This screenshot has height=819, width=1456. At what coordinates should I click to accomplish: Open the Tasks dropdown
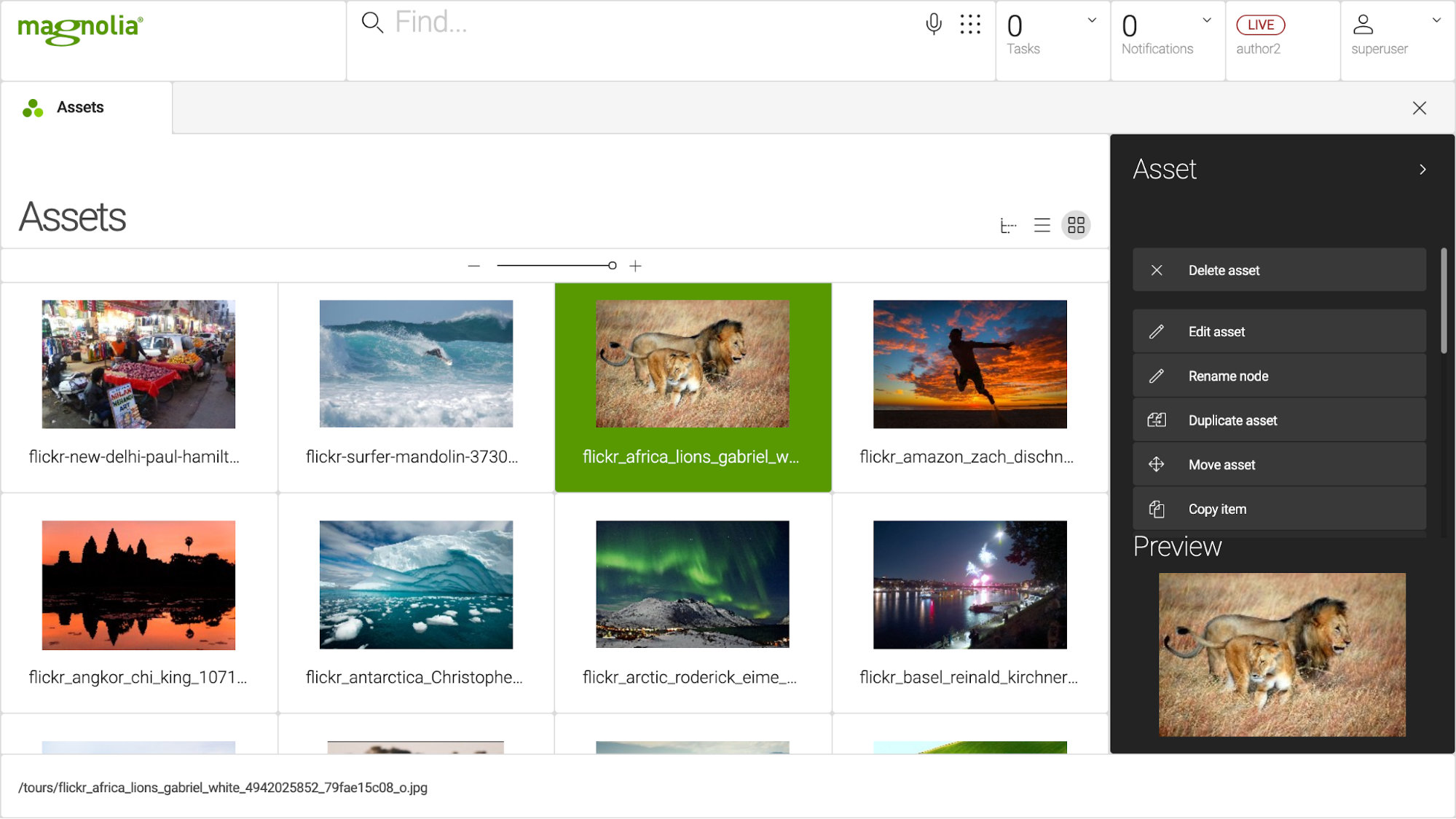[x=1090, y=20]
